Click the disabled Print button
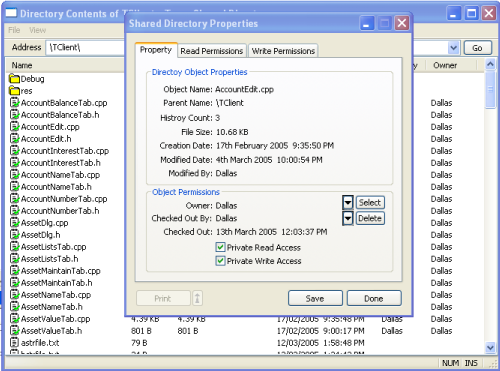500x371 pixels. click(163, 298)
